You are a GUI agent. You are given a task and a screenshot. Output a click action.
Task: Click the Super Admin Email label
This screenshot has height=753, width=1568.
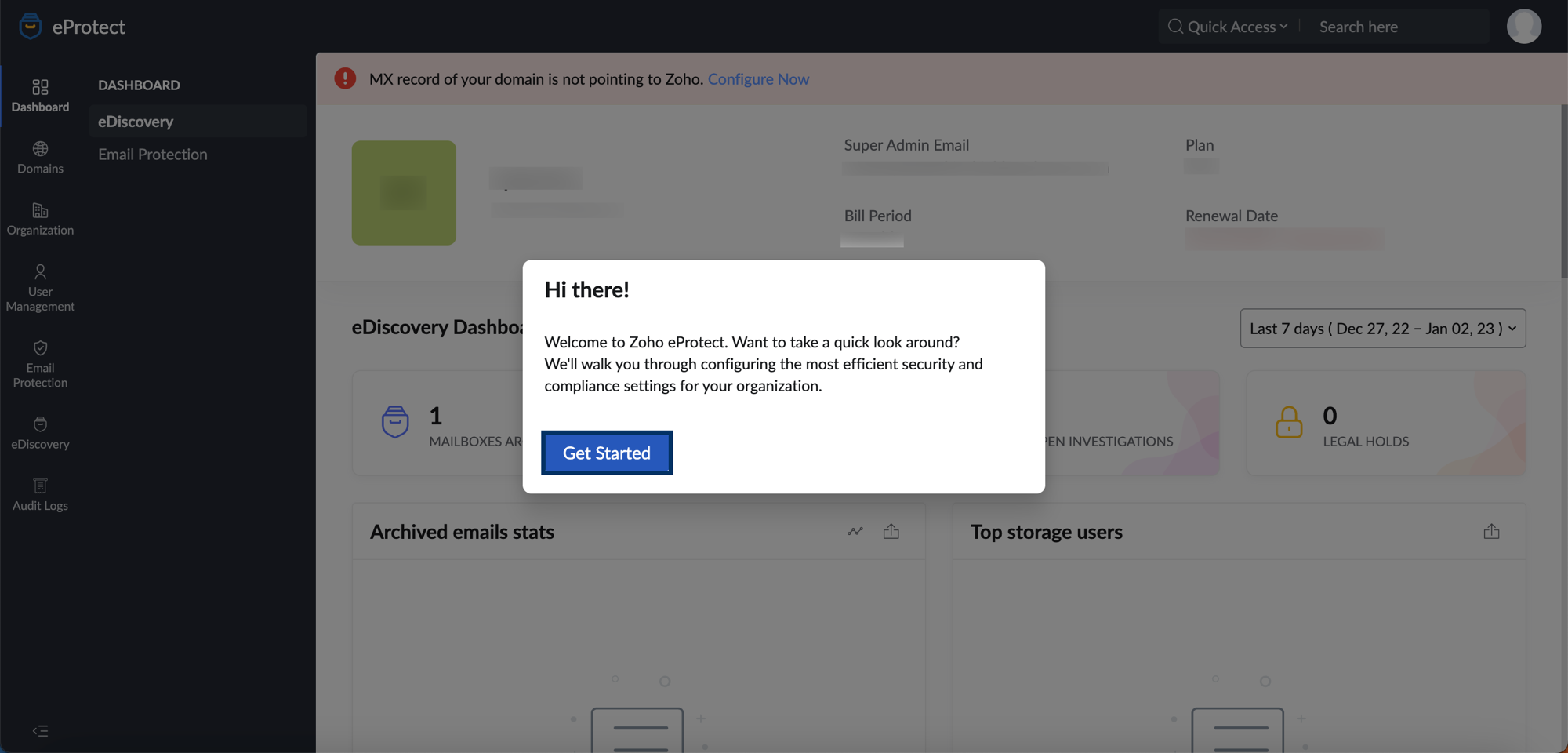click(906, 145)
